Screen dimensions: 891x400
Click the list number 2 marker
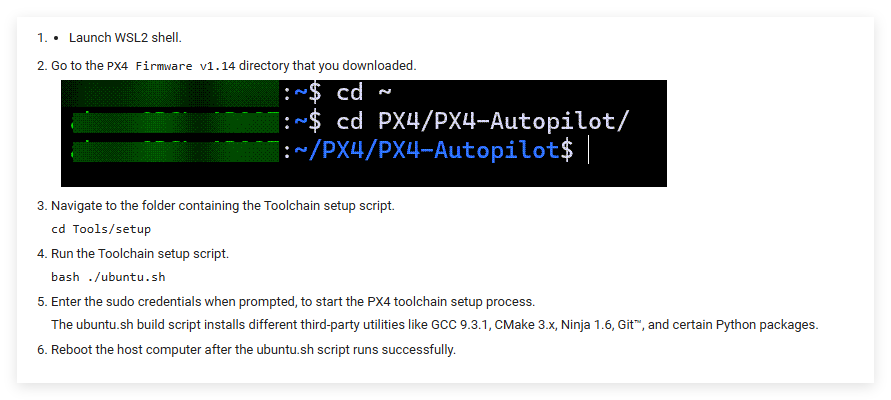tap(42, 66)
